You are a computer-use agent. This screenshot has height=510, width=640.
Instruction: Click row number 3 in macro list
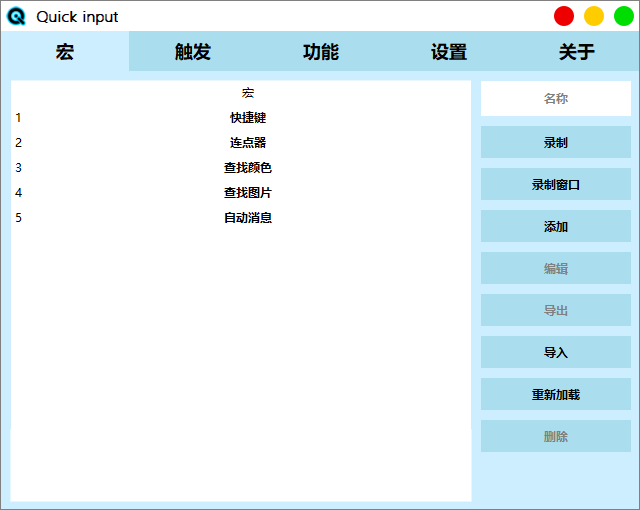(18, 167)
